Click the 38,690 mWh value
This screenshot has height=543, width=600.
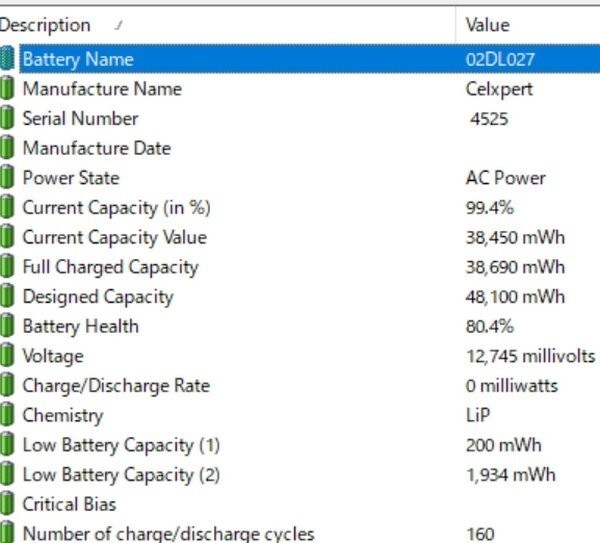tap(515, 267)
